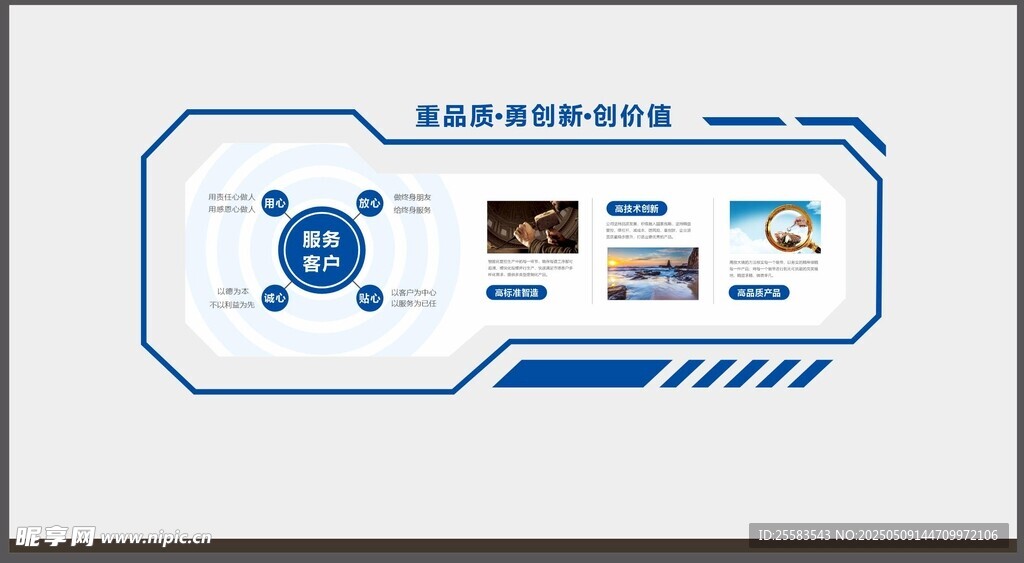This screenshot has width=1024, height=563.
Task: Click the 做终身朋友 text line
Action: [412, 197]
